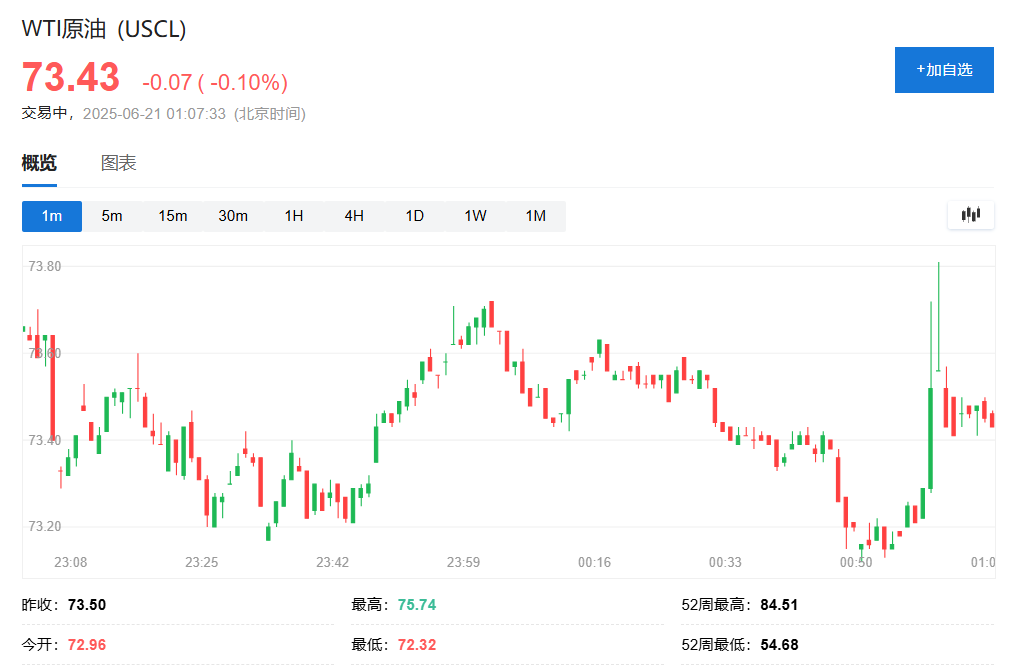Choose the 4H interval
Screen dimensions: 1009x671
coord(354,216)
